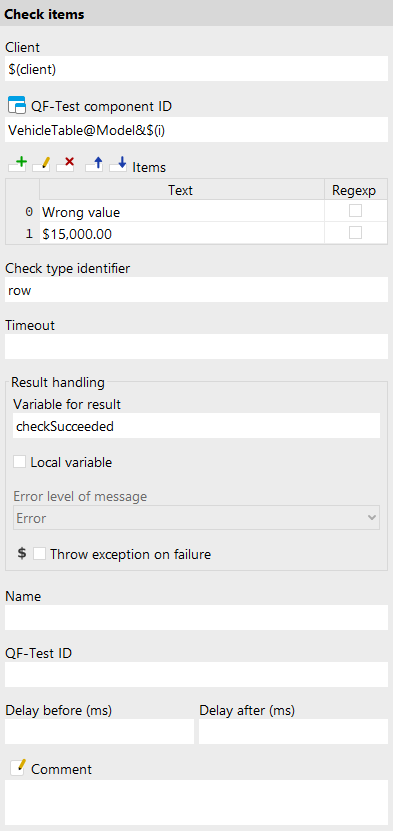Move item up with blue up arrow
Viewport: 393px width, 831px height.
click(x=94, y=166)
